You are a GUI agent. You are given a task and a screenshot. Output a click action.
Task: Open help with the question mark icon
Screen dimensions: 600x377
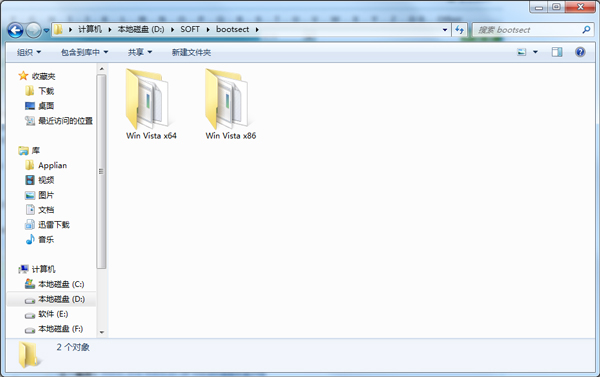(x=580, y=52)
